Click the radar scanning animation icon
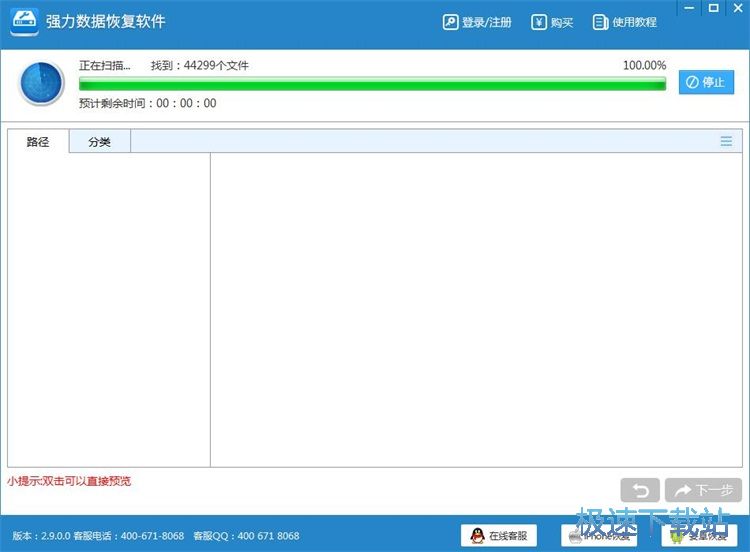750x552 pixels. coord(41,83)
